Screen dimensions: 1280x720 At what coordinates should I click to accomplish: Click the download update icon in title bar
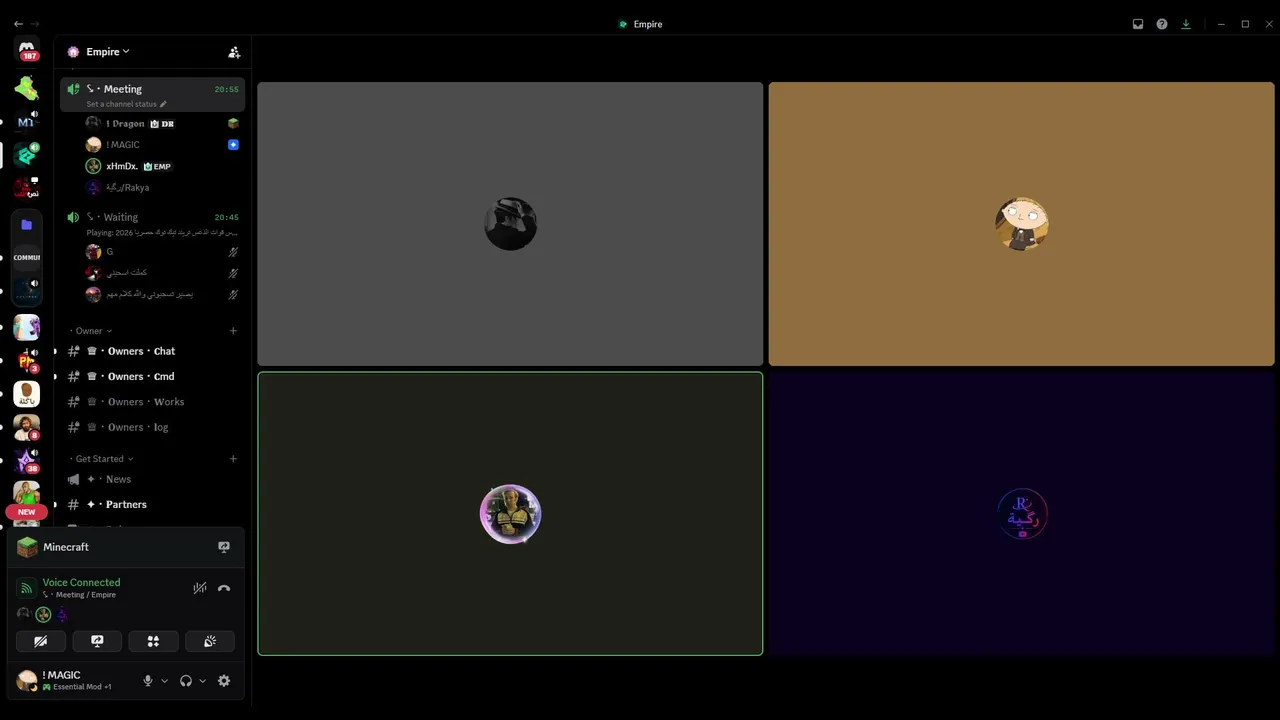(1186, 24)
